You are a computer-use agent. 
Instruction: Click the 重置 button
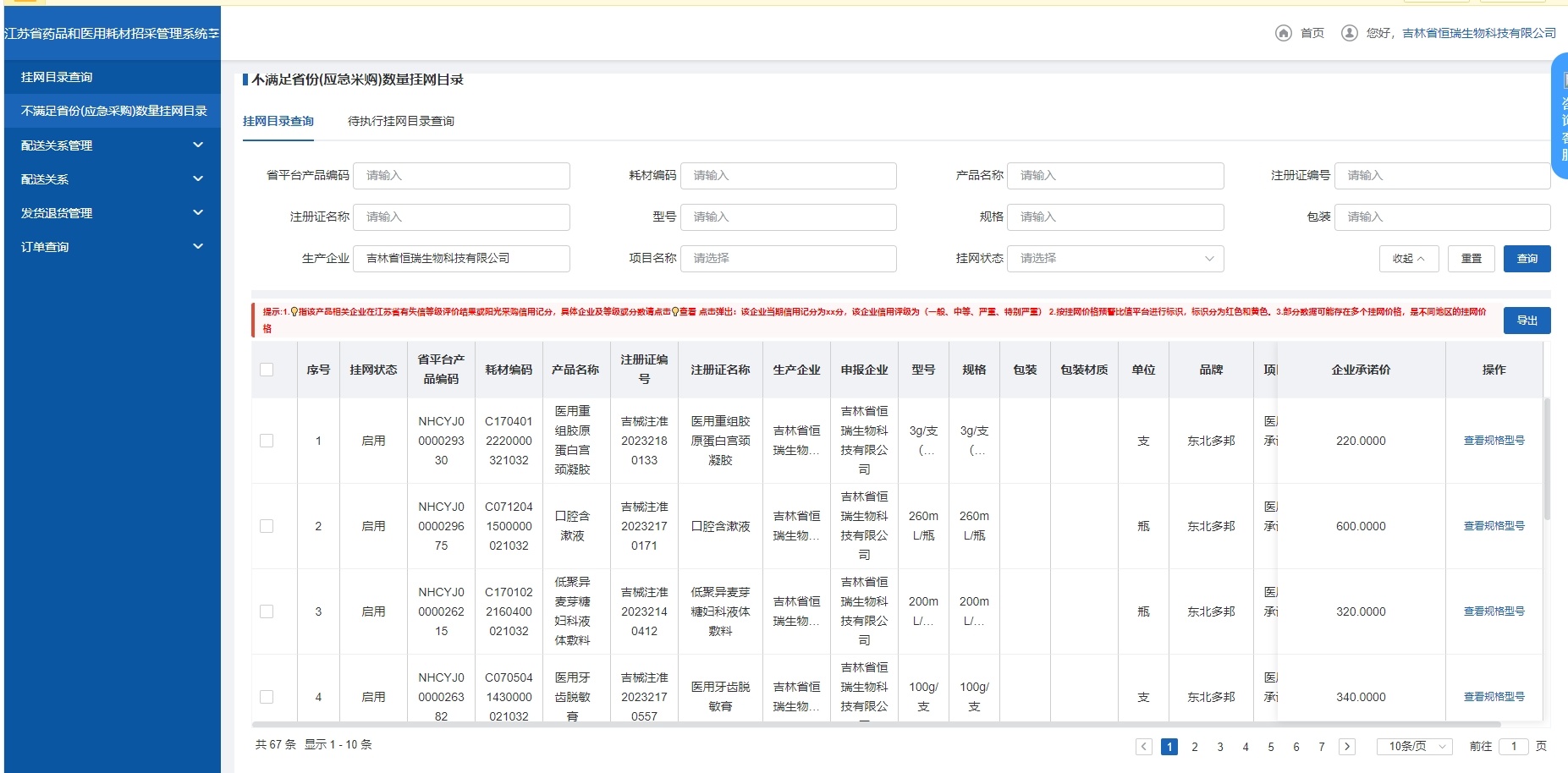click(x=1472, y=259)
